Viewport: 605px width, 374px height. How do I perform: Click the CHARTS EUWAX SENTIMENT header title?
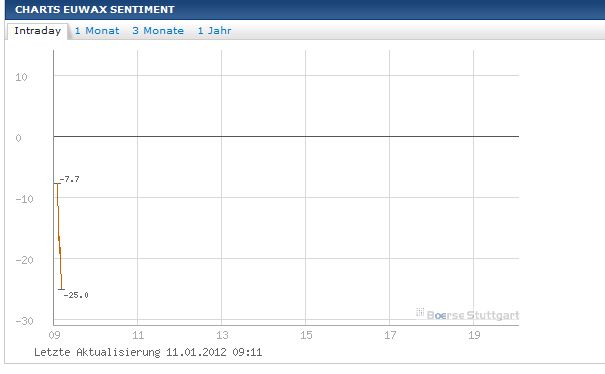pyautogui.click(x=95, y=10)
